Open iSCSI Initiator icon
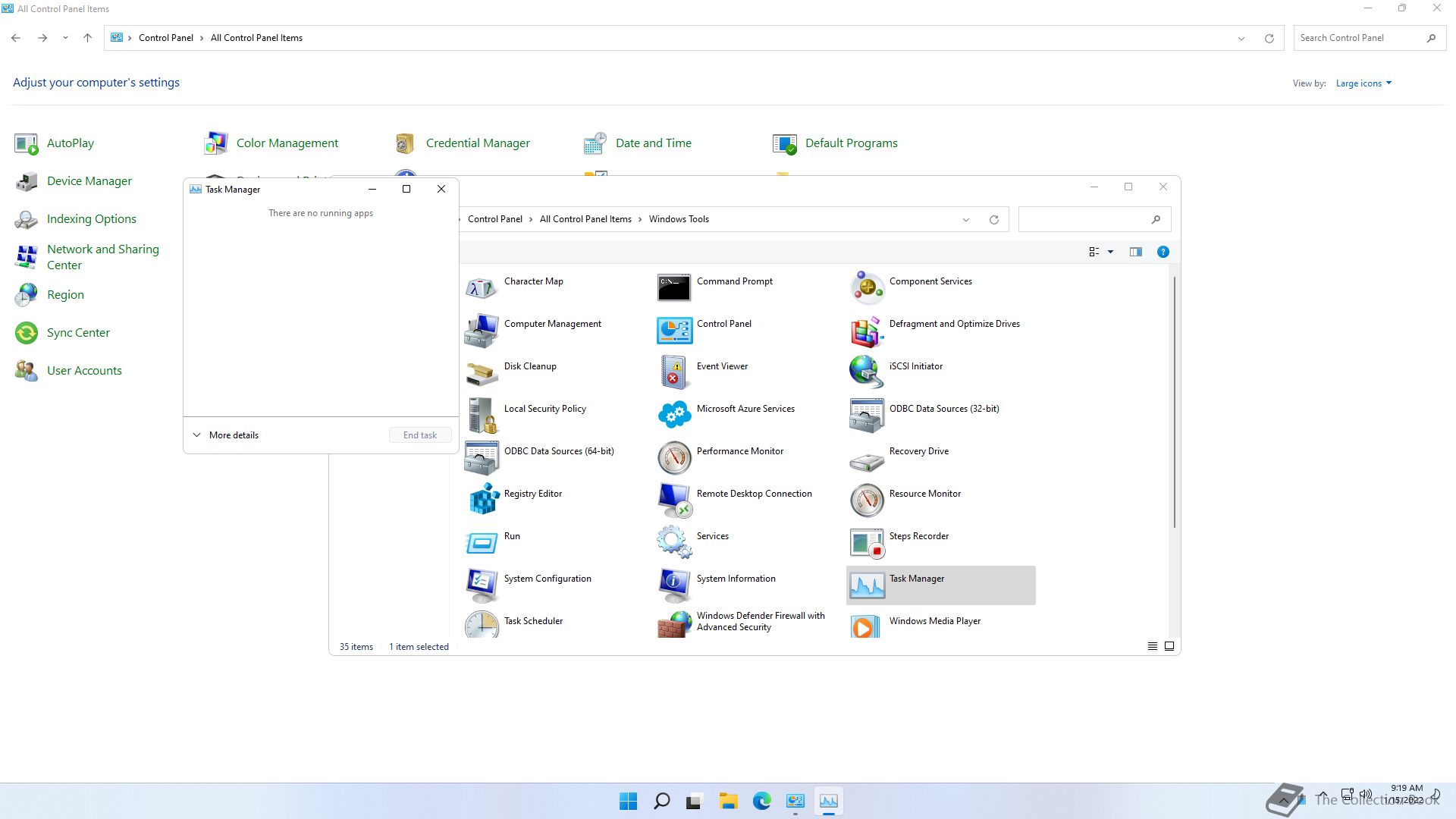Screen dimensions: 1456x819 (866, 373)
